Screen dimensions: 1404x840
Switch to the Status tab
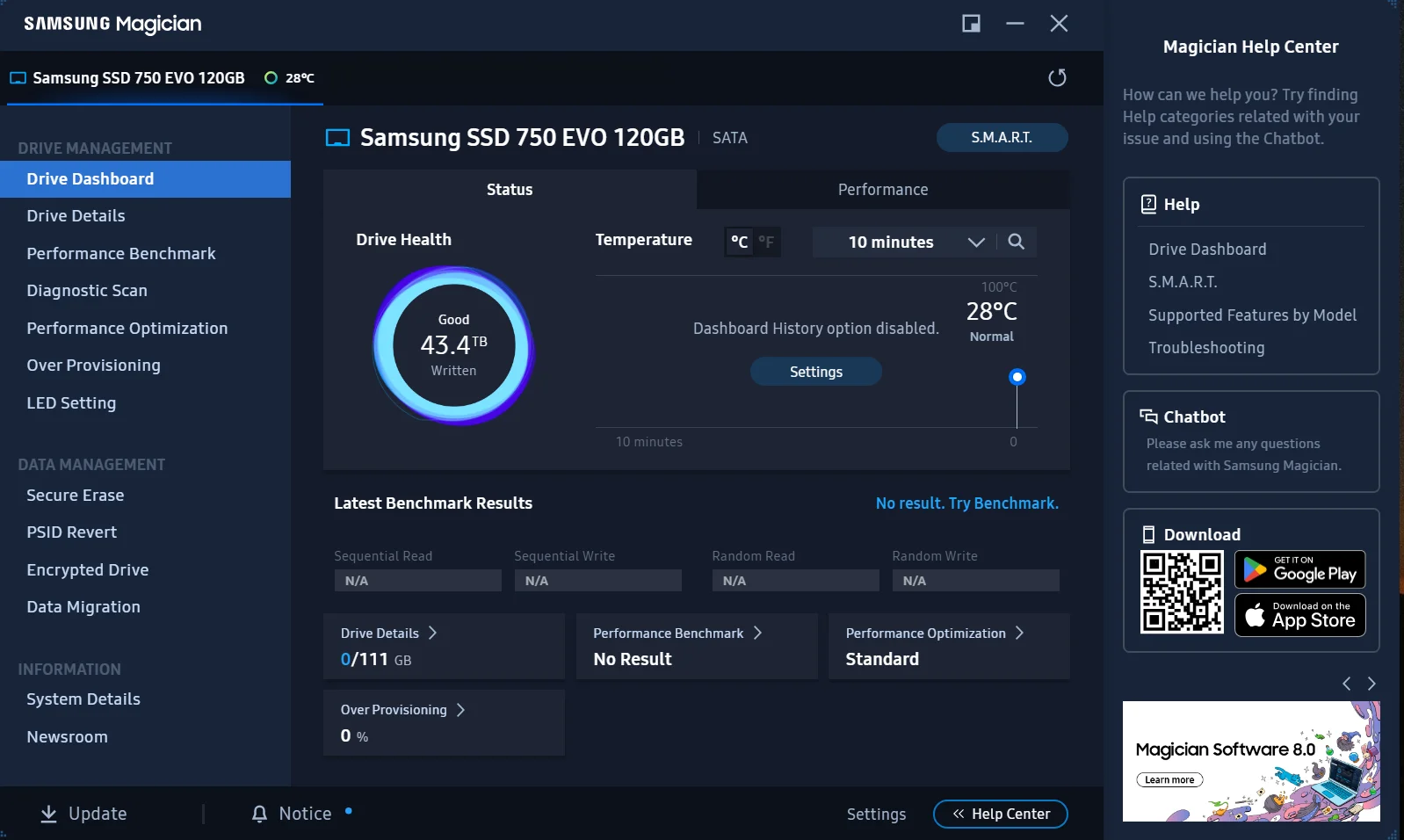point(510,190)
